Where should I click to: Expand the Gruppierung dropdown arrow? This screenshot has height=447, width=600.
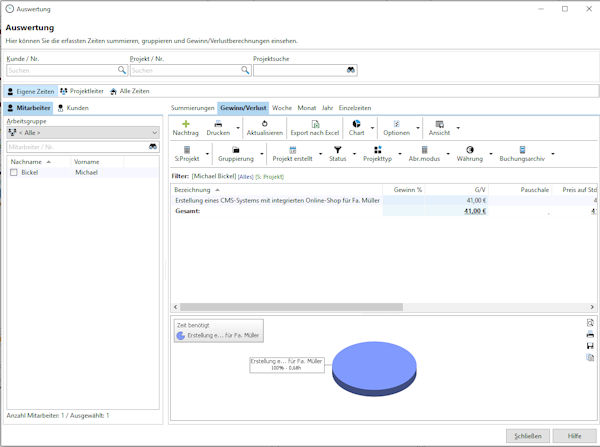tap(262, 154)
